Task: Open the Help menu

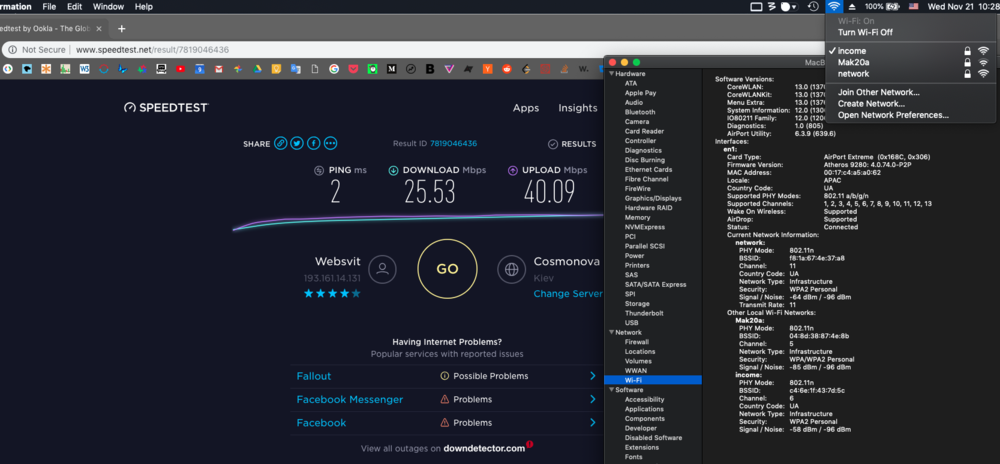Action: 144,6
